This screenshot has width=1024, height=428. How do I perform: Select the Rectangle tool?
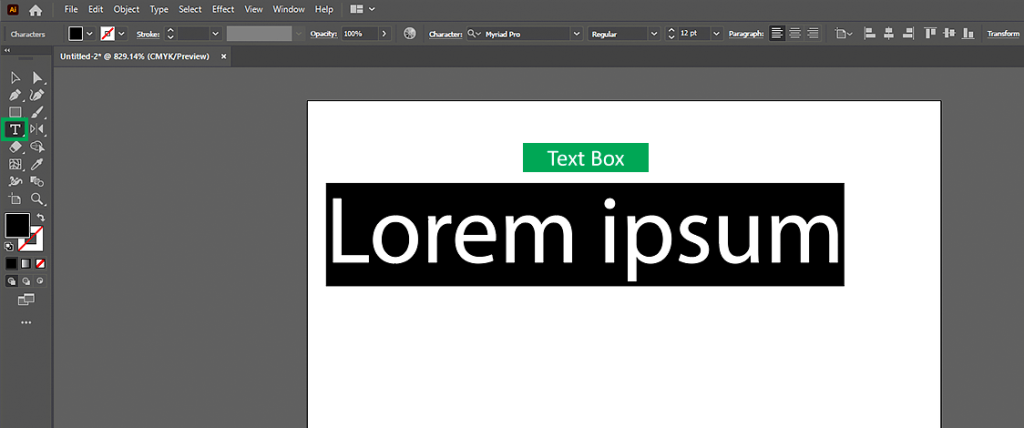[15, 112]
